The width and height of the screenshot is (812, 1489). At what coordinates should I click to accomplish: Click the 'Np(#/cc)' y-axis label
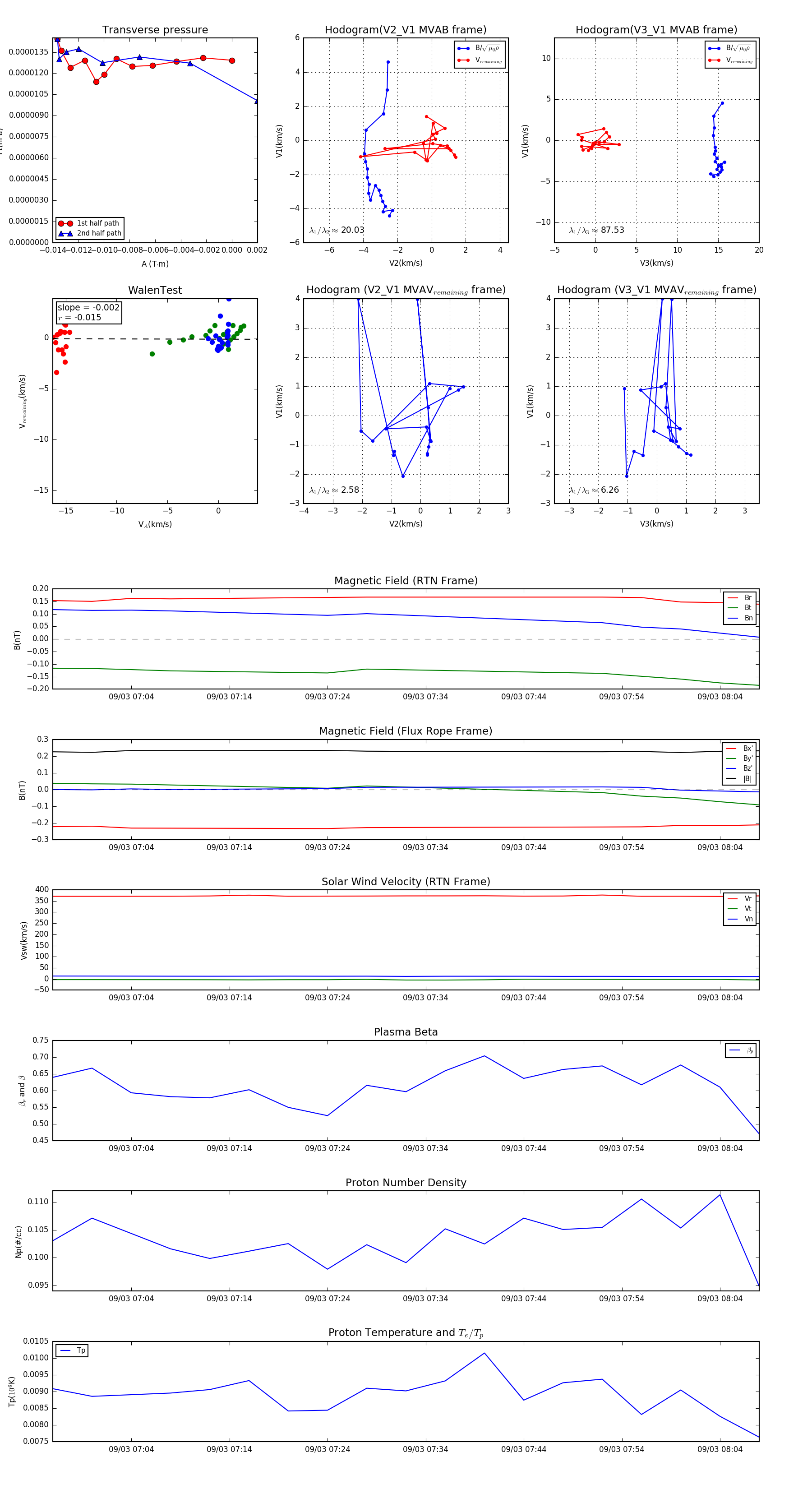[18, 1242]
